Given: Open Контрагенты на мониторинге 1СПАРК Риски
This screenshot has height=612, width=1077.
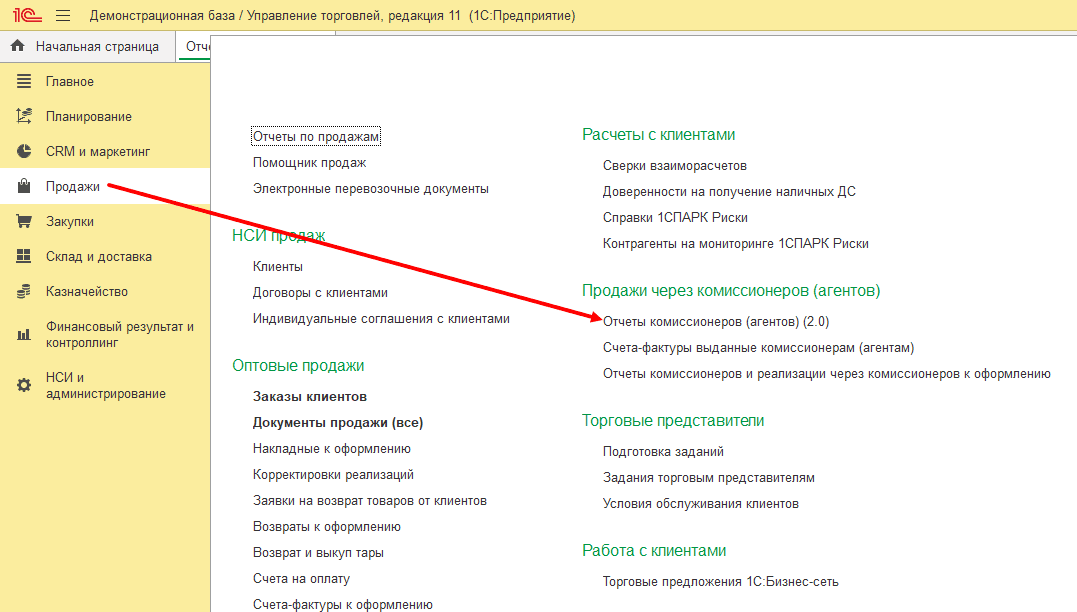Looking at the screenshot, I should pos(736,244).
